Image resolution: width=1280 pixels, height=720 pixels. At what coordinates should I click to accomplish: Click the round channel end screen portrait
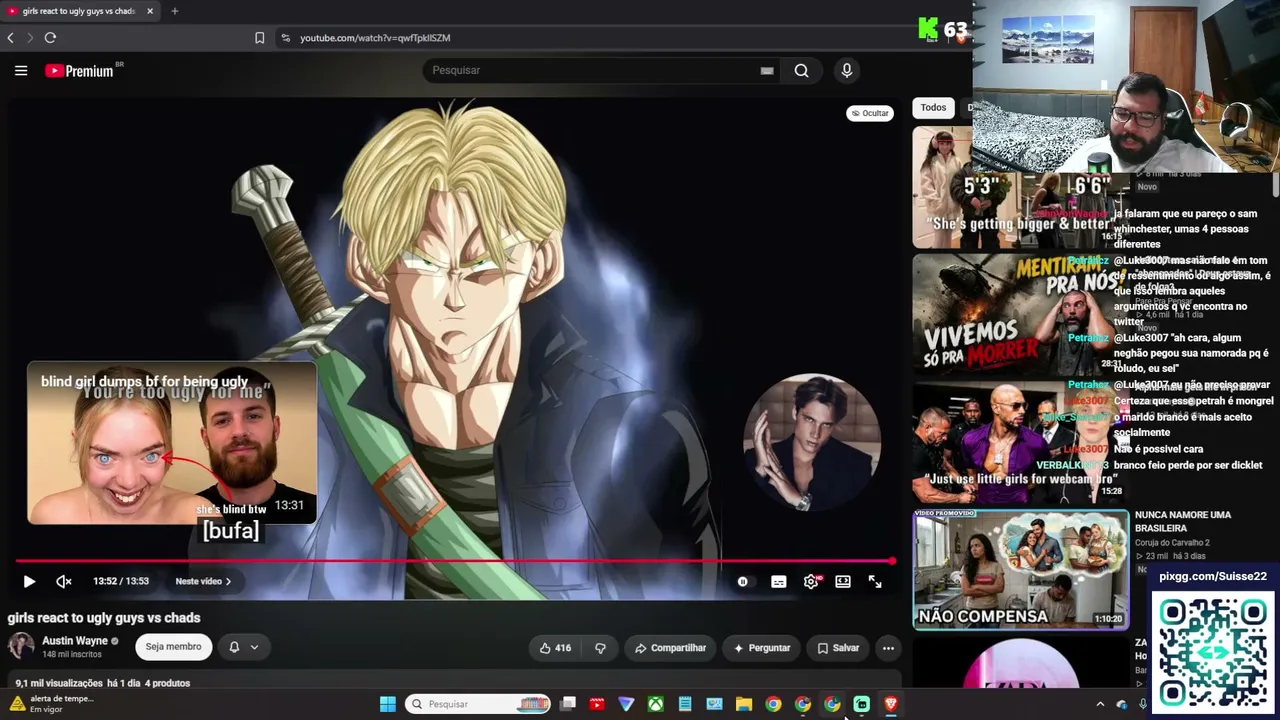[x=812, y=443]
